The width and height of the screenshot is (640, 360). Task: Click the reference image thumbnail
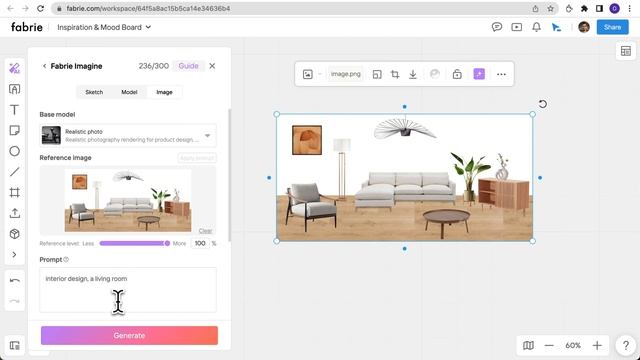coord(128,200)
